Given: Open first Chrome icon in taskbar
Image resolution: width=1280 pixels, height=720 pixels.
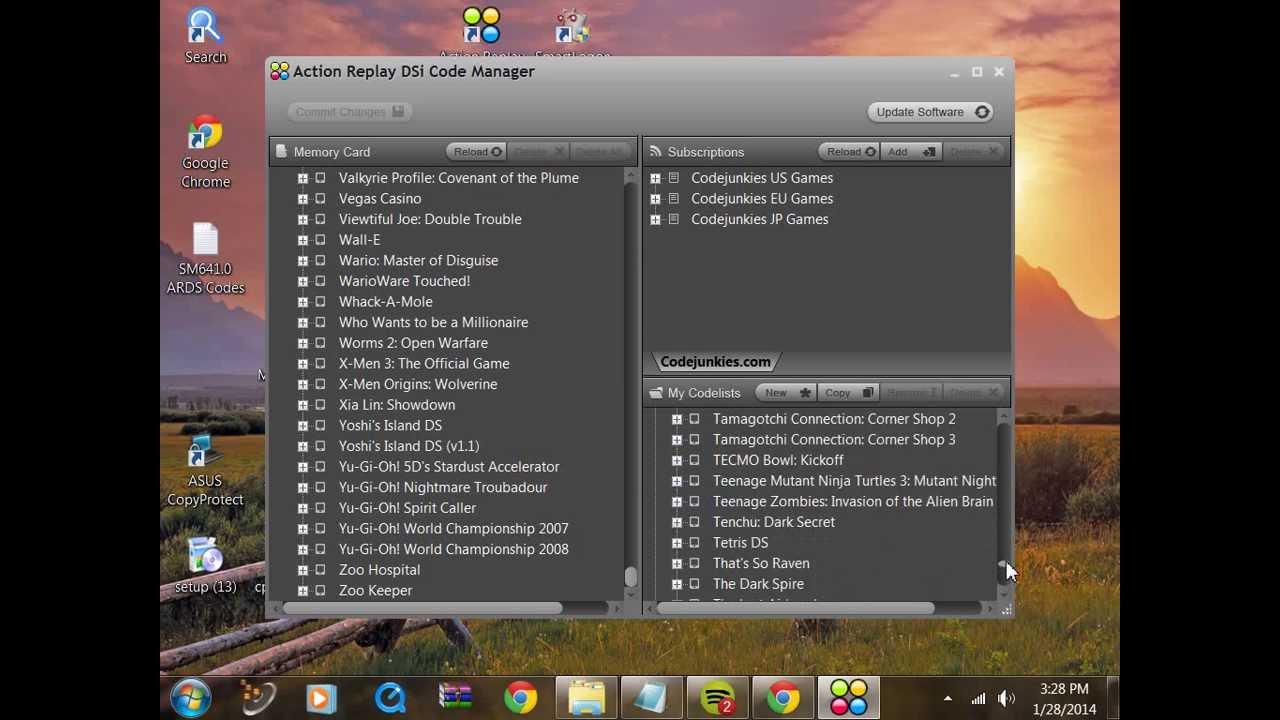Looking at the screenshot, I should coord(520,698).
